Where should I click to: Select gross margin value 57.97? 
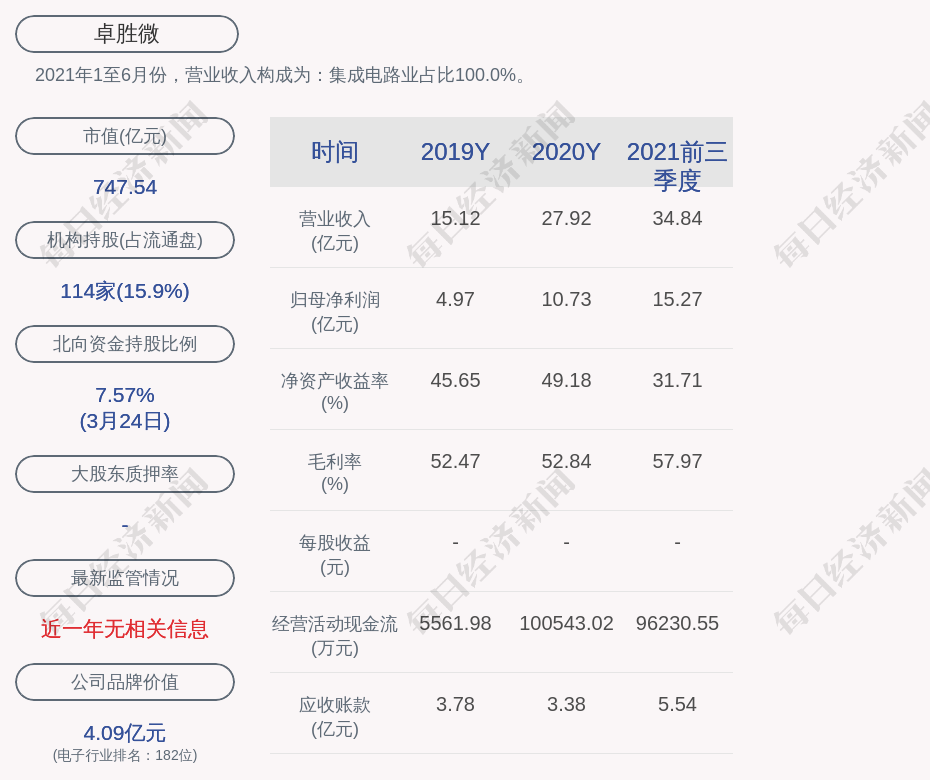coord(677,461)
